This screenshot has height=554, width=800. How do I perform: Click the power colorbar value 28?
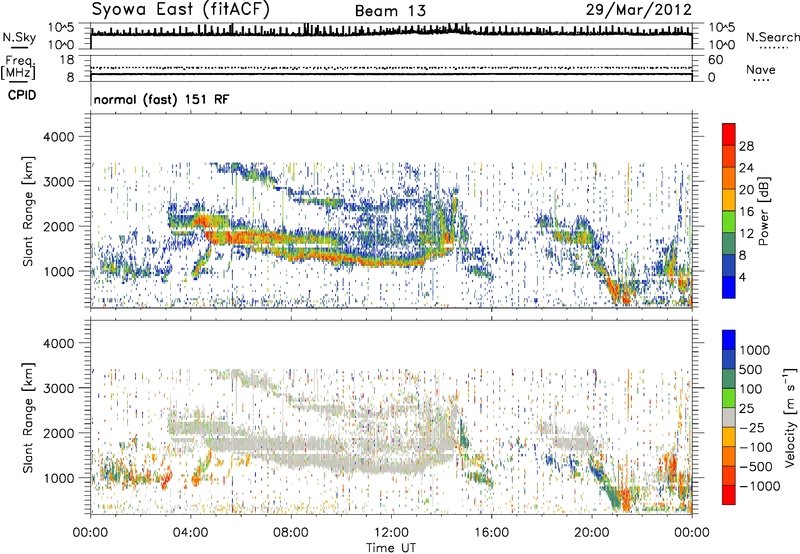(746, 146)
